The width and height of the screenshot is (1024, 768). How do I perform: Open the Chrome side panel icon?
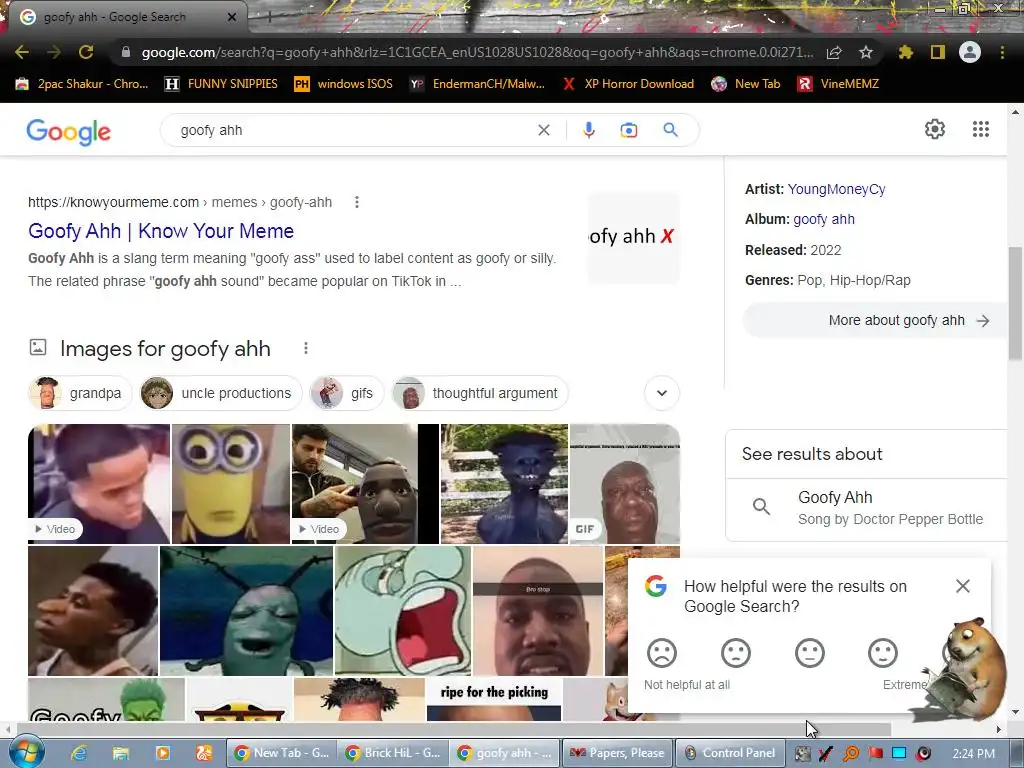(938, 52)
